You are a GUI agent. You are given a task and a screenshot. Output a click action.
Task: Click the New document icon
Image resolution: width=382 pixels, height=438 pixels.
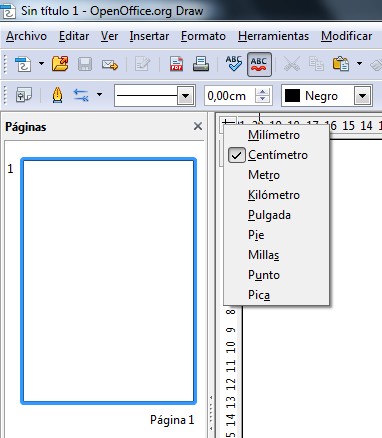(x=23, y=64)
